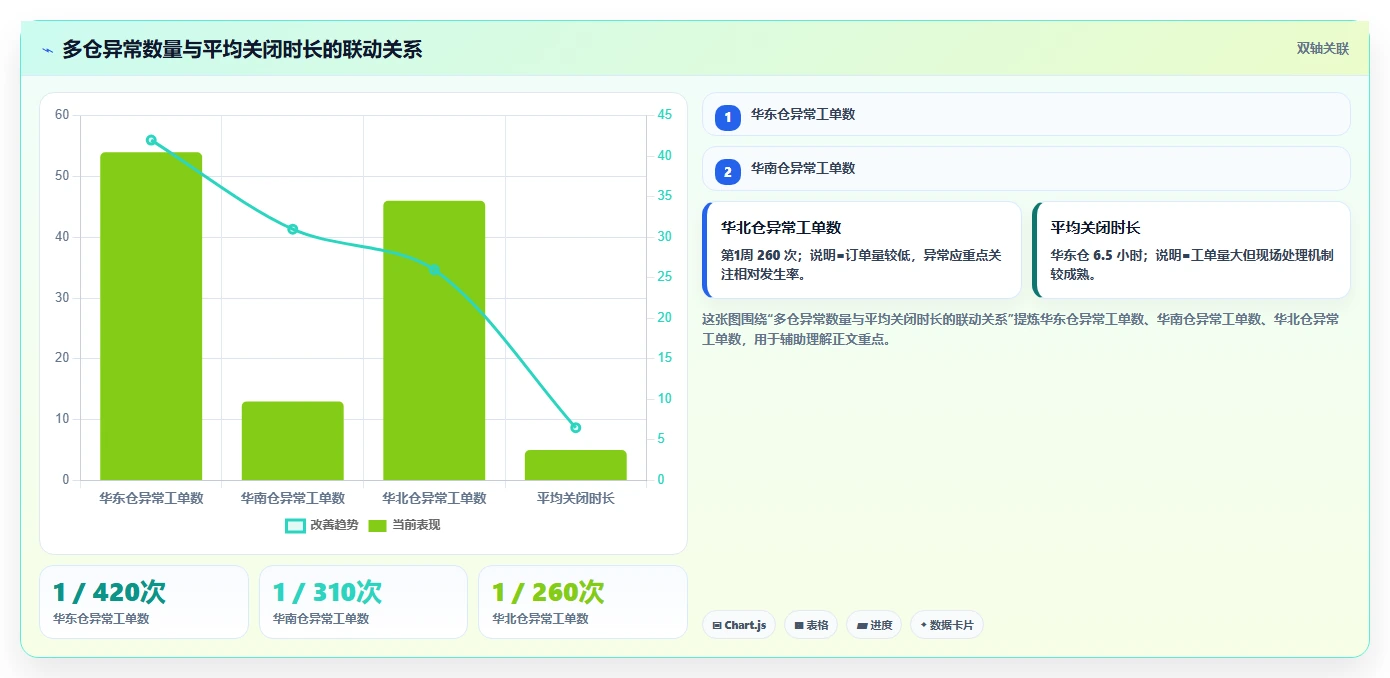This screenshot has height=678, width=1390.
Task: Click the icon in the Chart.js tag
Action: (717, 626)
